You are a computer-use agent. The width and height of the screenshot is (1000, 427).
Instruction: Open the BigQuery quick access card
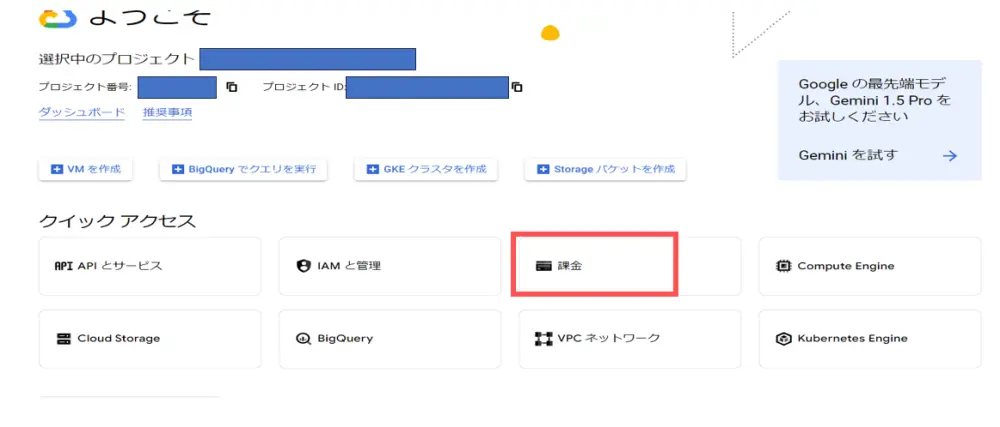(x=390, y=338)
